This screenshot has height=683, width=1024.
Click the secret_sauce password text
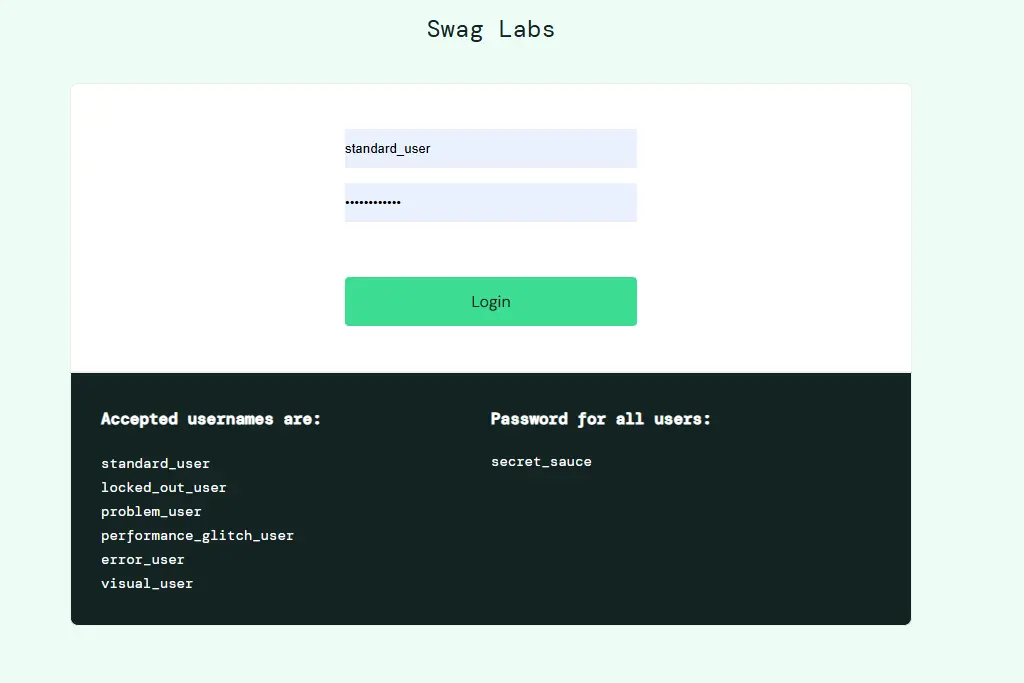(541, 462)
